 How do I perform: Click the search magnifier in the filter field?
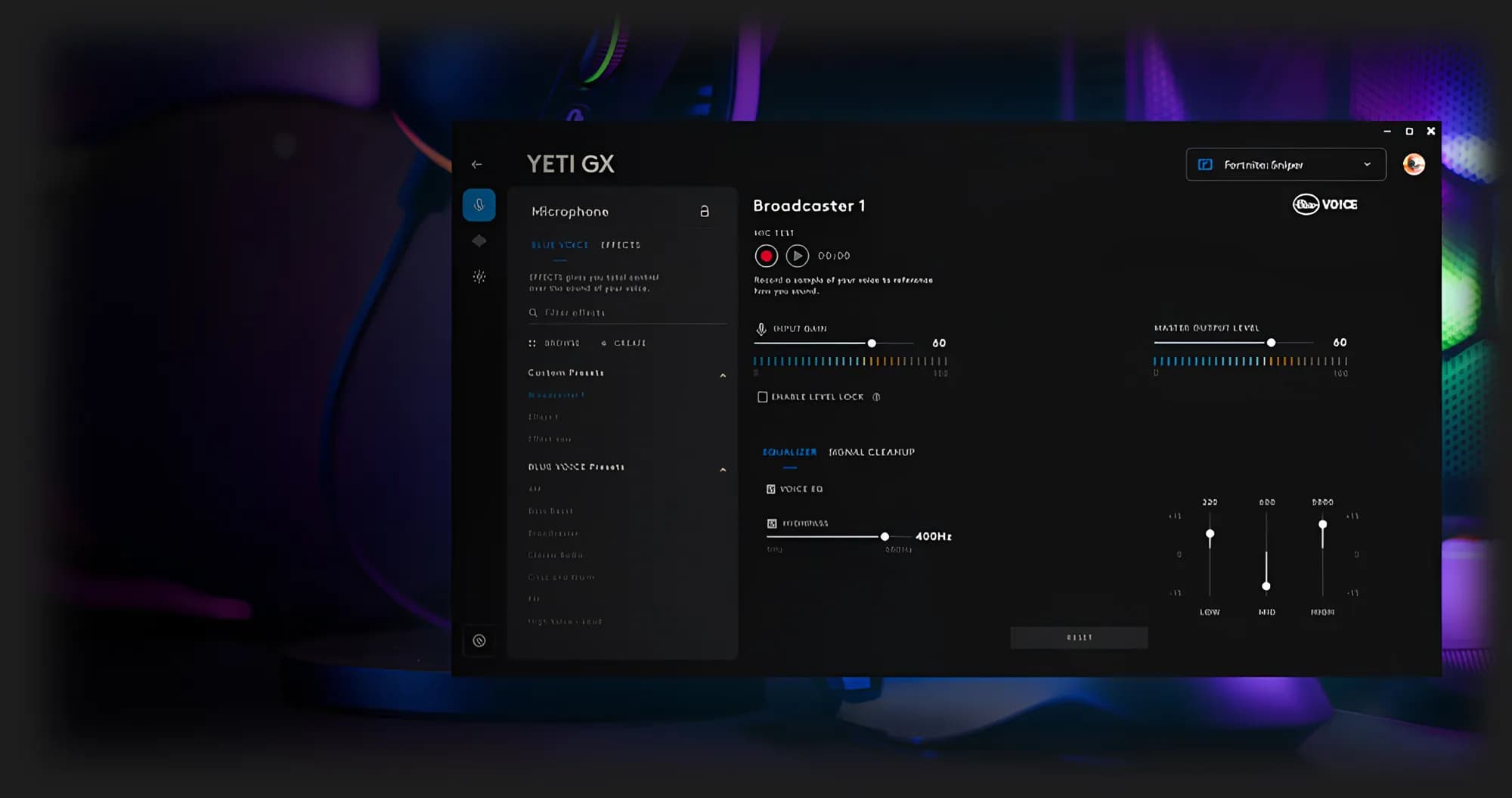coord(533,312)
